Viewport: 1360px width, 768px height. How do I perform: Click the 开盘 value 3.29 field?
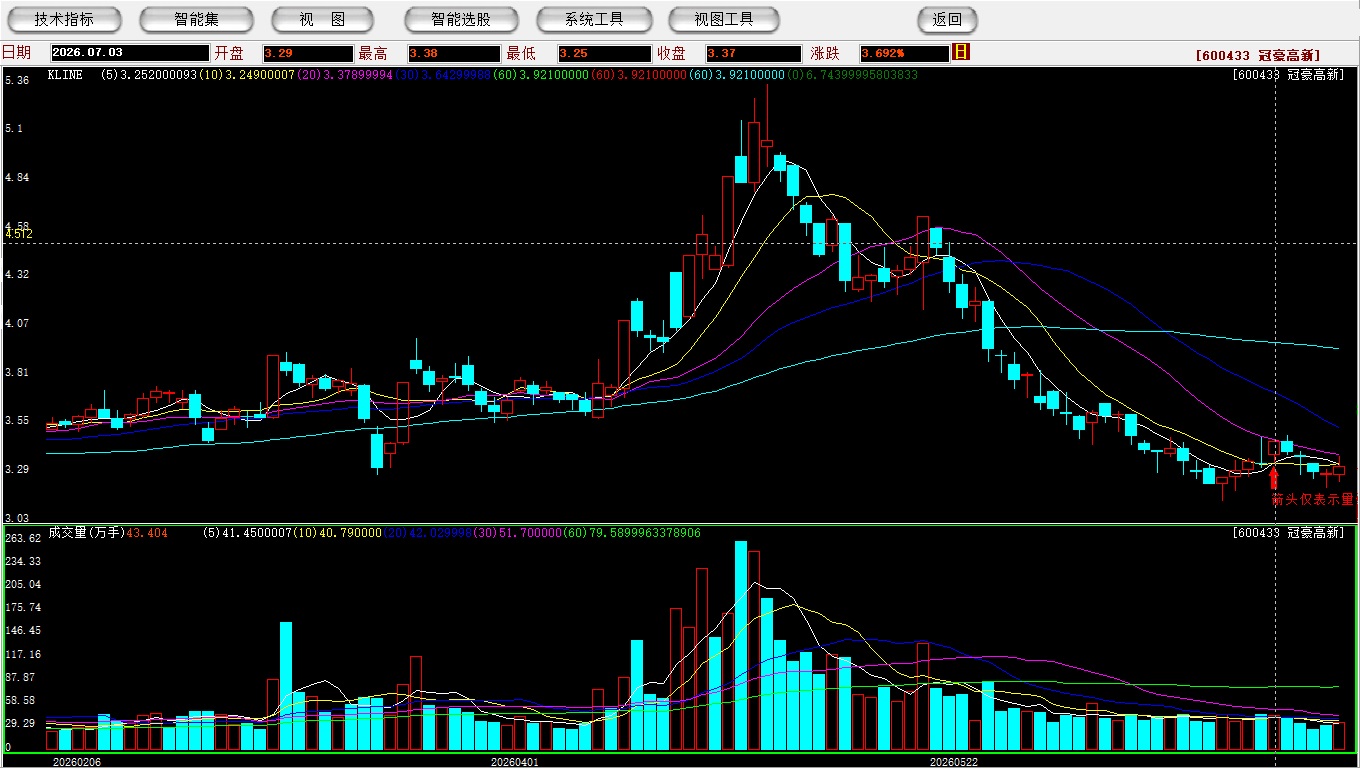coord(308,53)
